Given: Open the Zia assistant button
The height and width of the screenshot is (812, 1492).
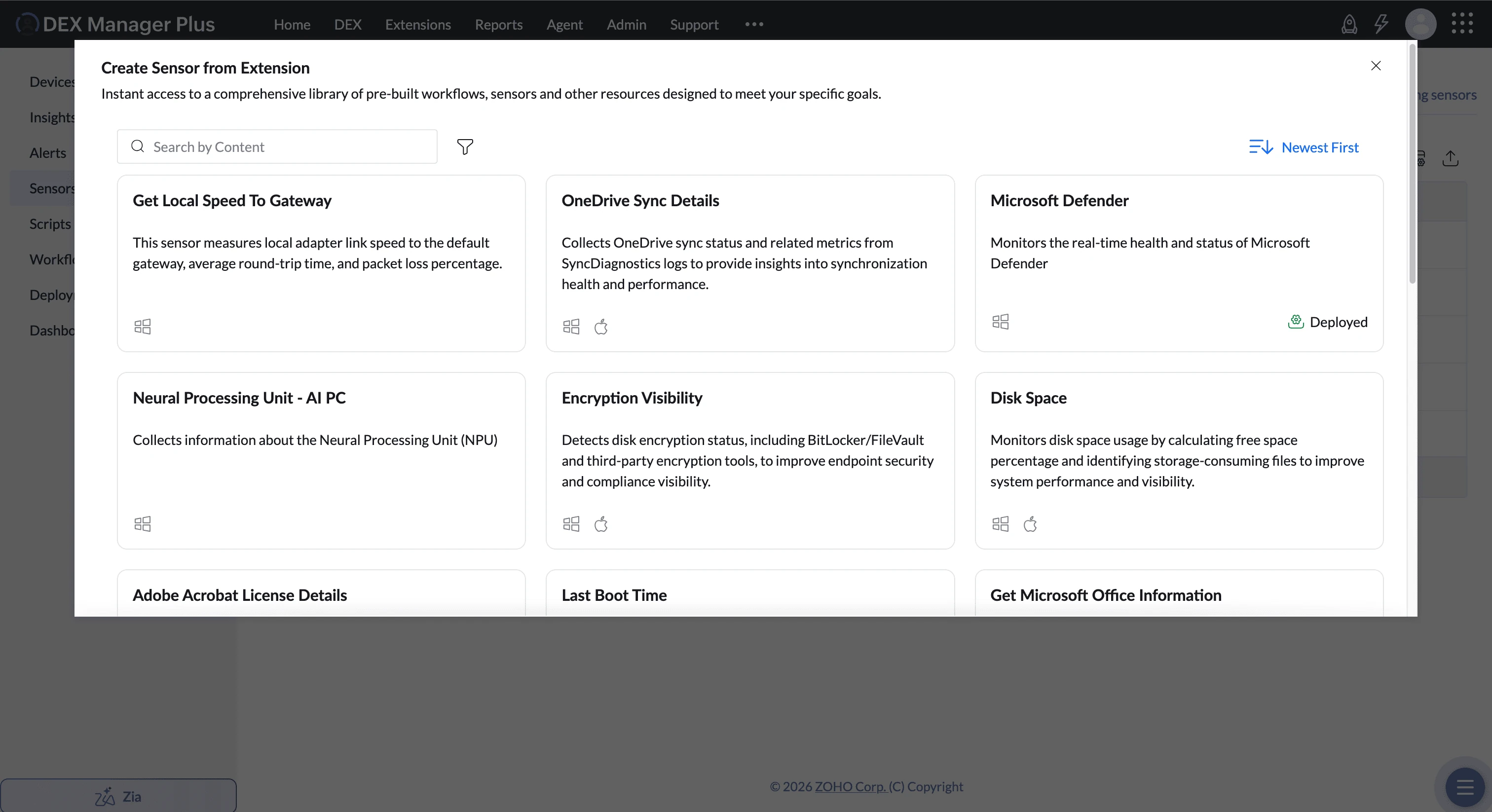Looking at the screenshot, I should [118, 796].
